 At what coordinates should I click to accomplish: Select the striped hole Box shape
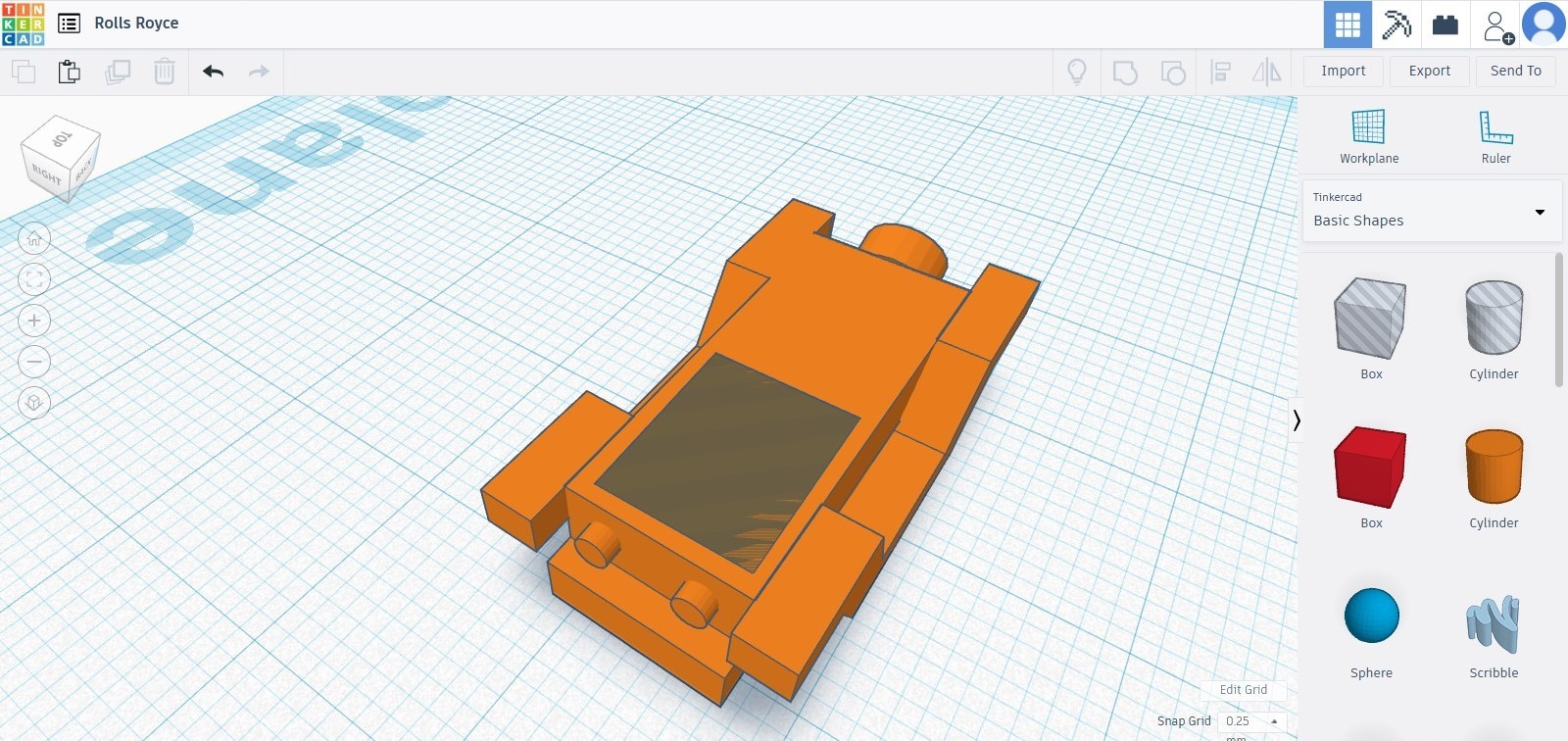coord(1370,319)
